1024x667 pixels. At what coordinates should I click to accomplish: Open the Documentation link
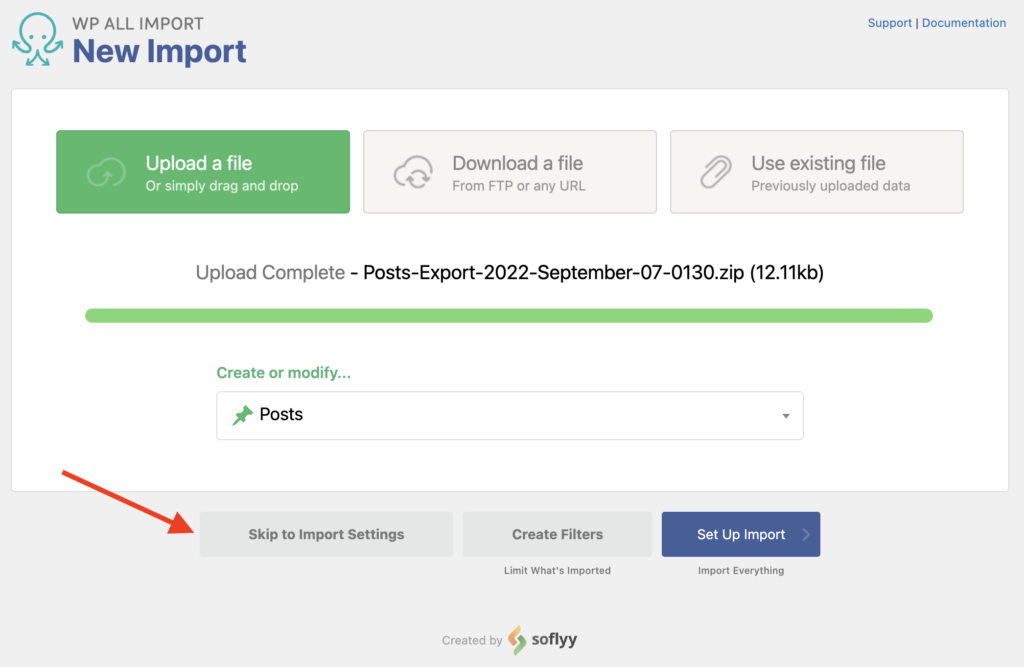(x=963, y=22)
